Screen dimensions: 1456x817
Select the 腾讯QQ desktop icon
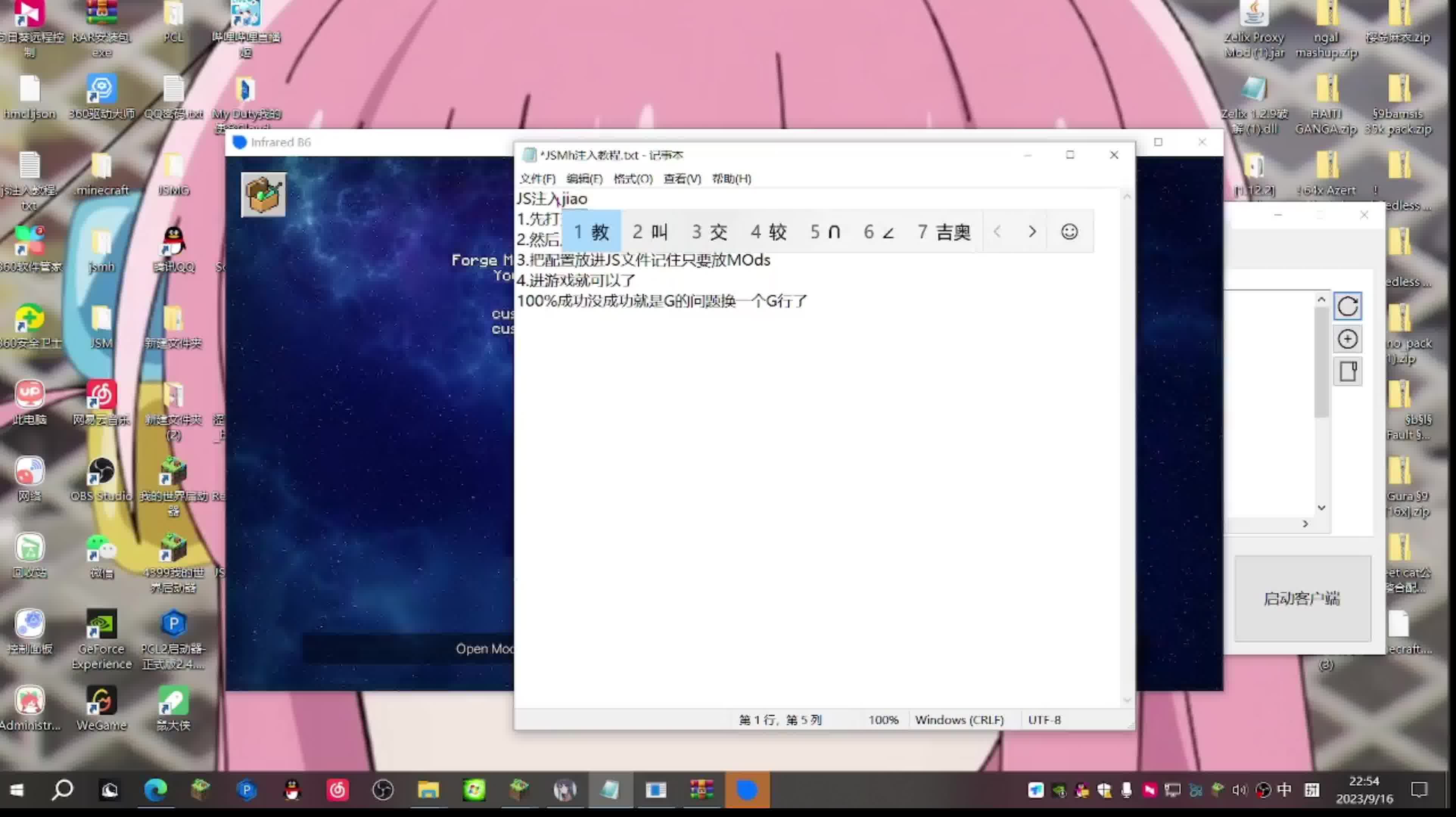tap(173, 250)
